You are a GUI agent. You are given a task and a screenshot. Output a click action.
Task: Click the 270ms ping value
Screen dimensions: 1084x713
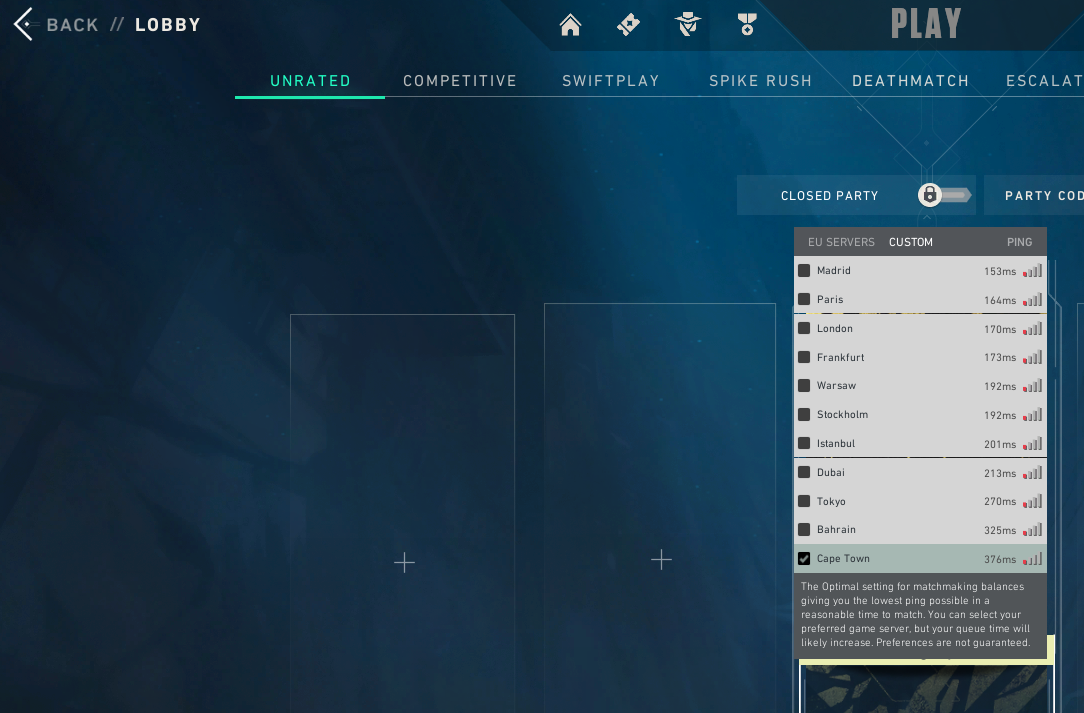(1000, 501)
